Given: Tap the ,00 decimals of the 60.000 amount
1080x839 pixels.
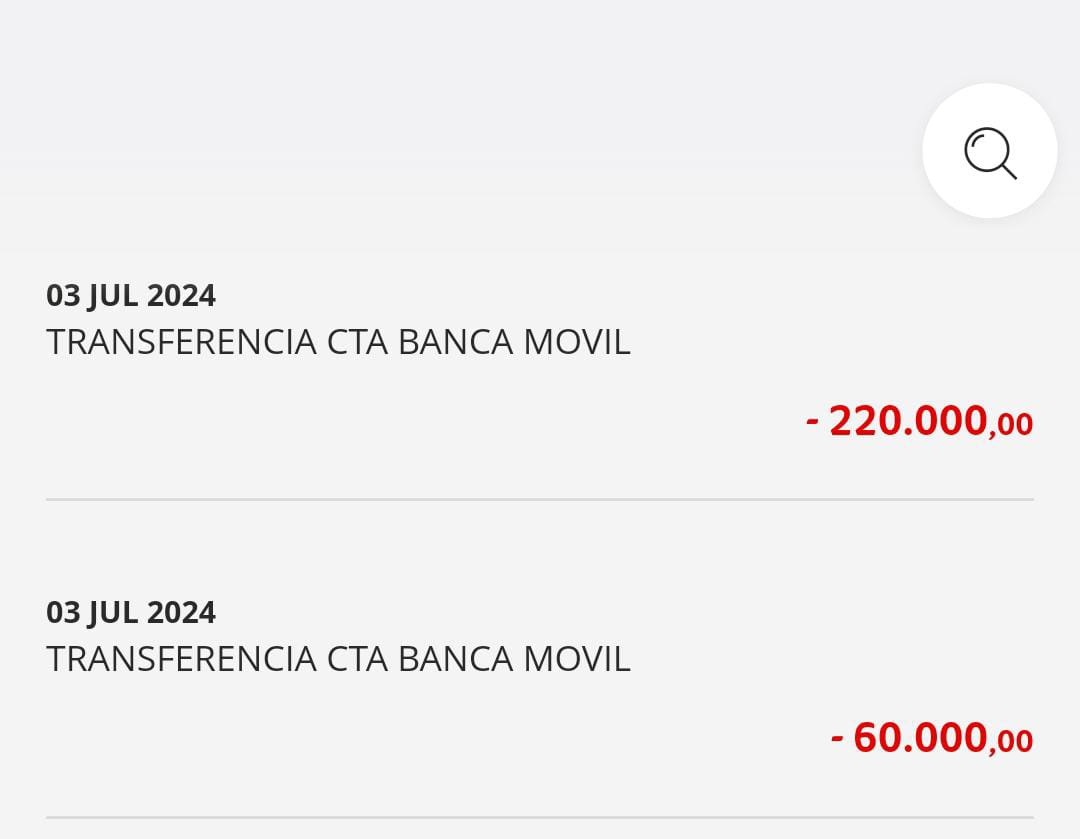Looking at the screenshot, I should click(1011, 742).
